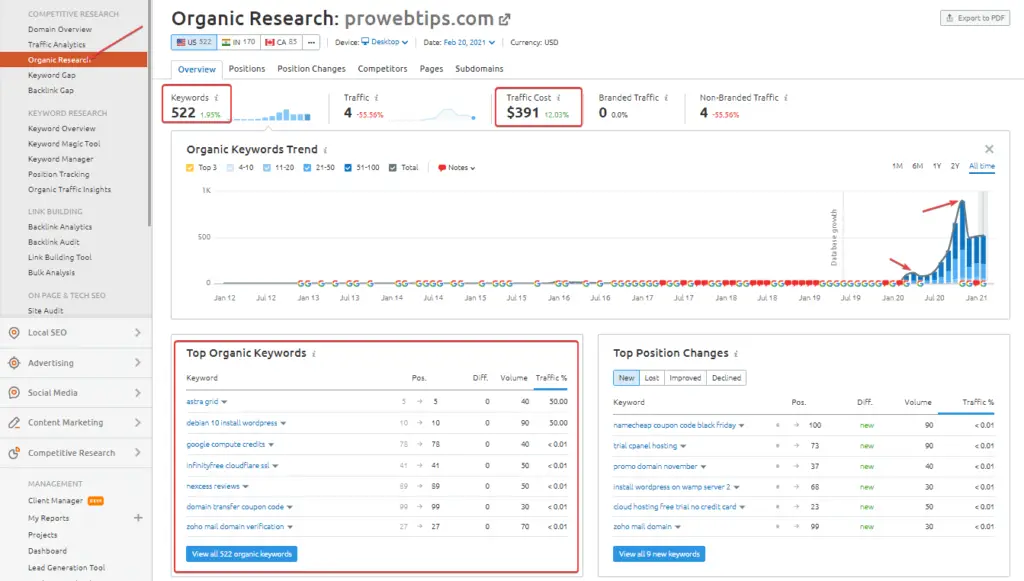Open the Date Feb 20, 2021 dropdown
1024x581 pixels.
469,42
